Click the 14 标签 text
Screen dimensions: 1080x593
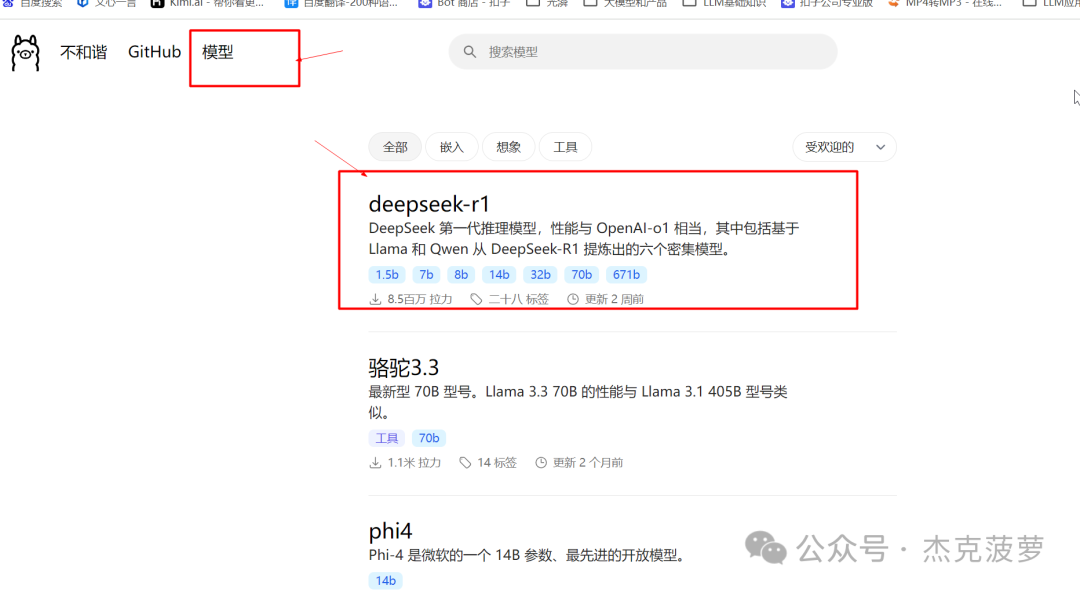tap(497, 463)
